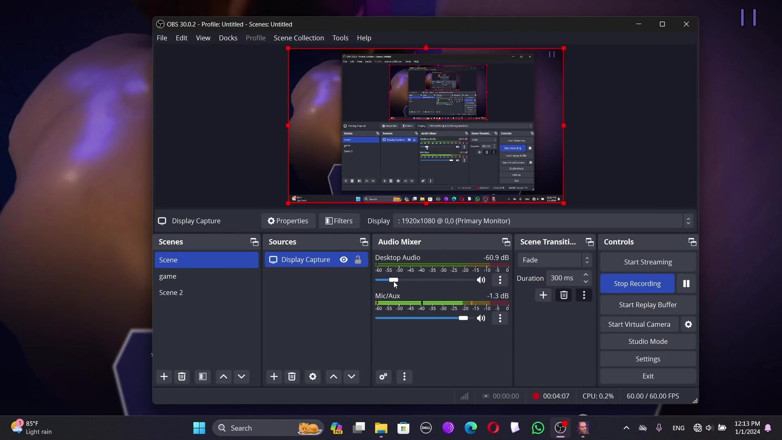Open Display Capture Properties
Viewport: 782px width, 440px height.
288,221
